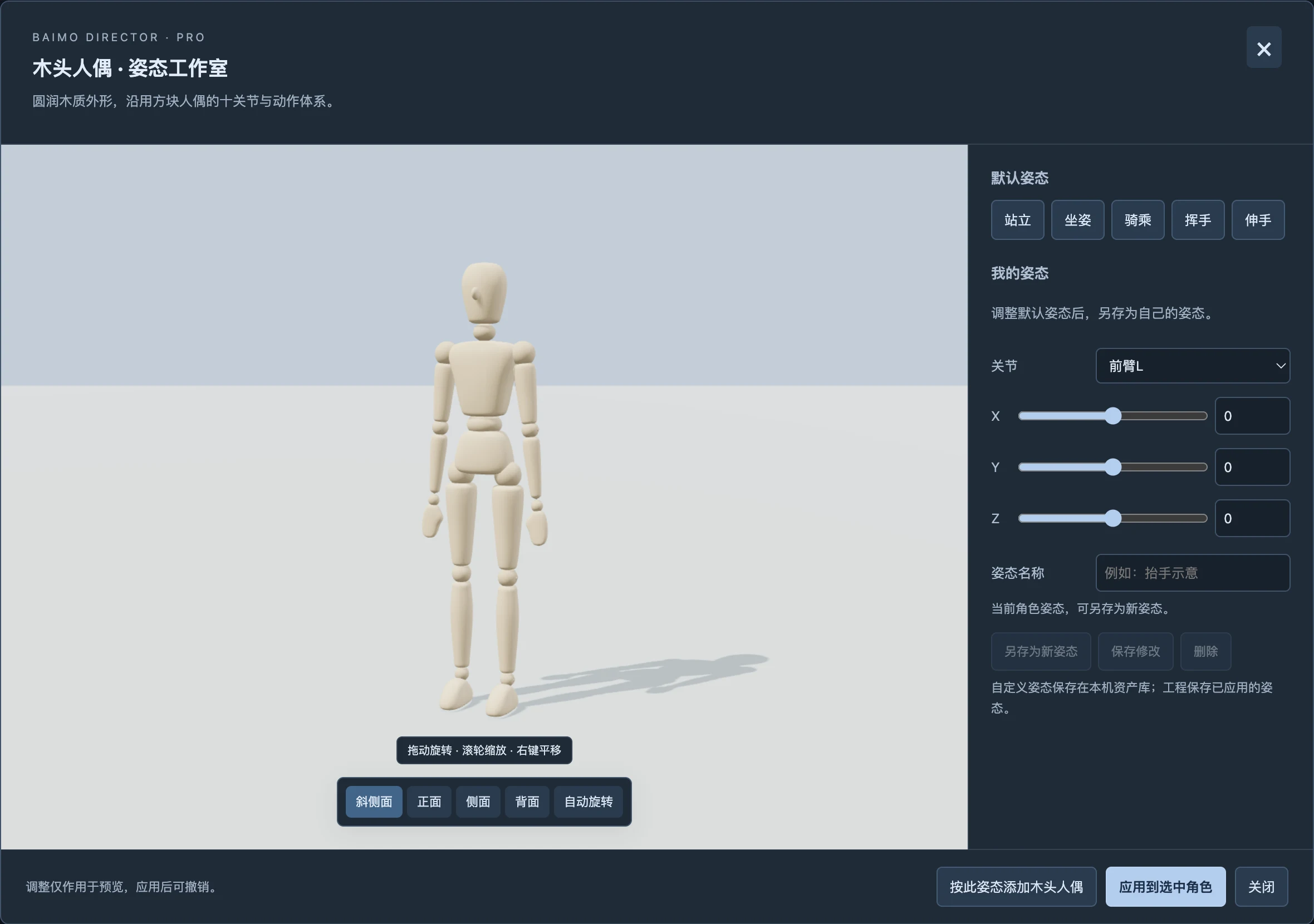Apply the 伸手 default pose

pos(1257,220)
